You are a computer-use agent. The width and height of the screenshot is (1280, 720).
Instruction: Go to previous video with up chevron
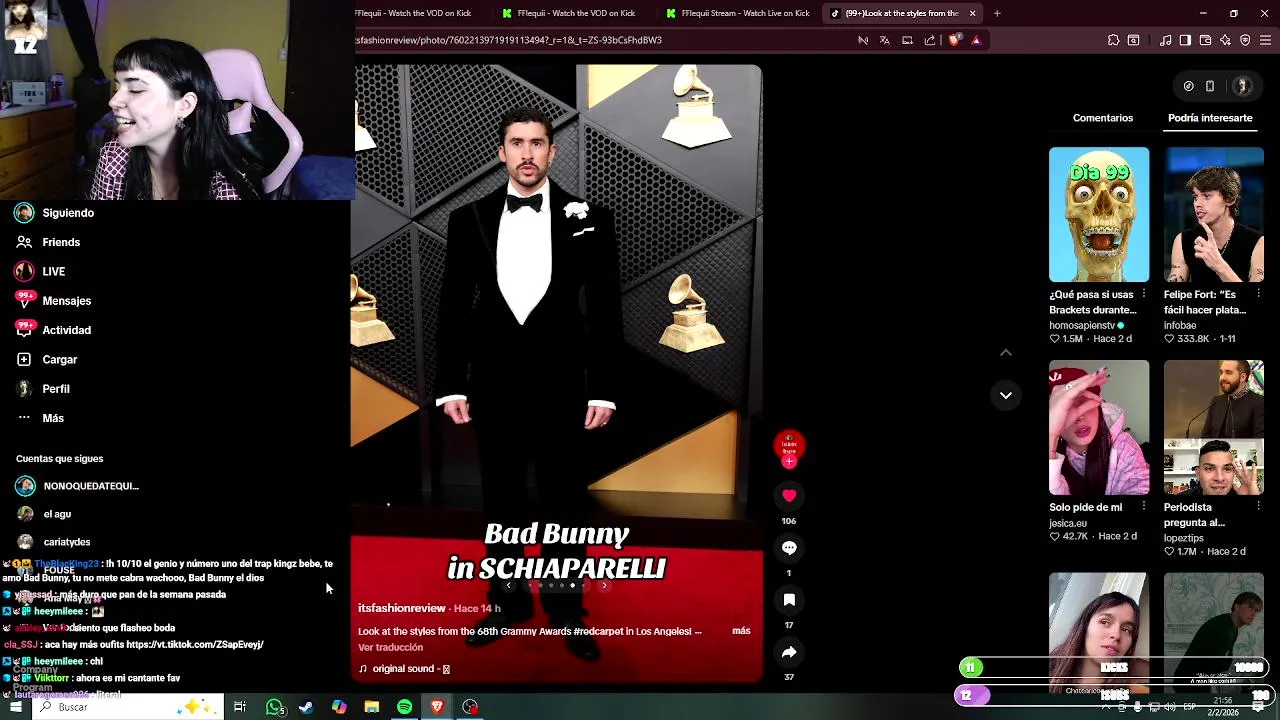point(1006,352)
